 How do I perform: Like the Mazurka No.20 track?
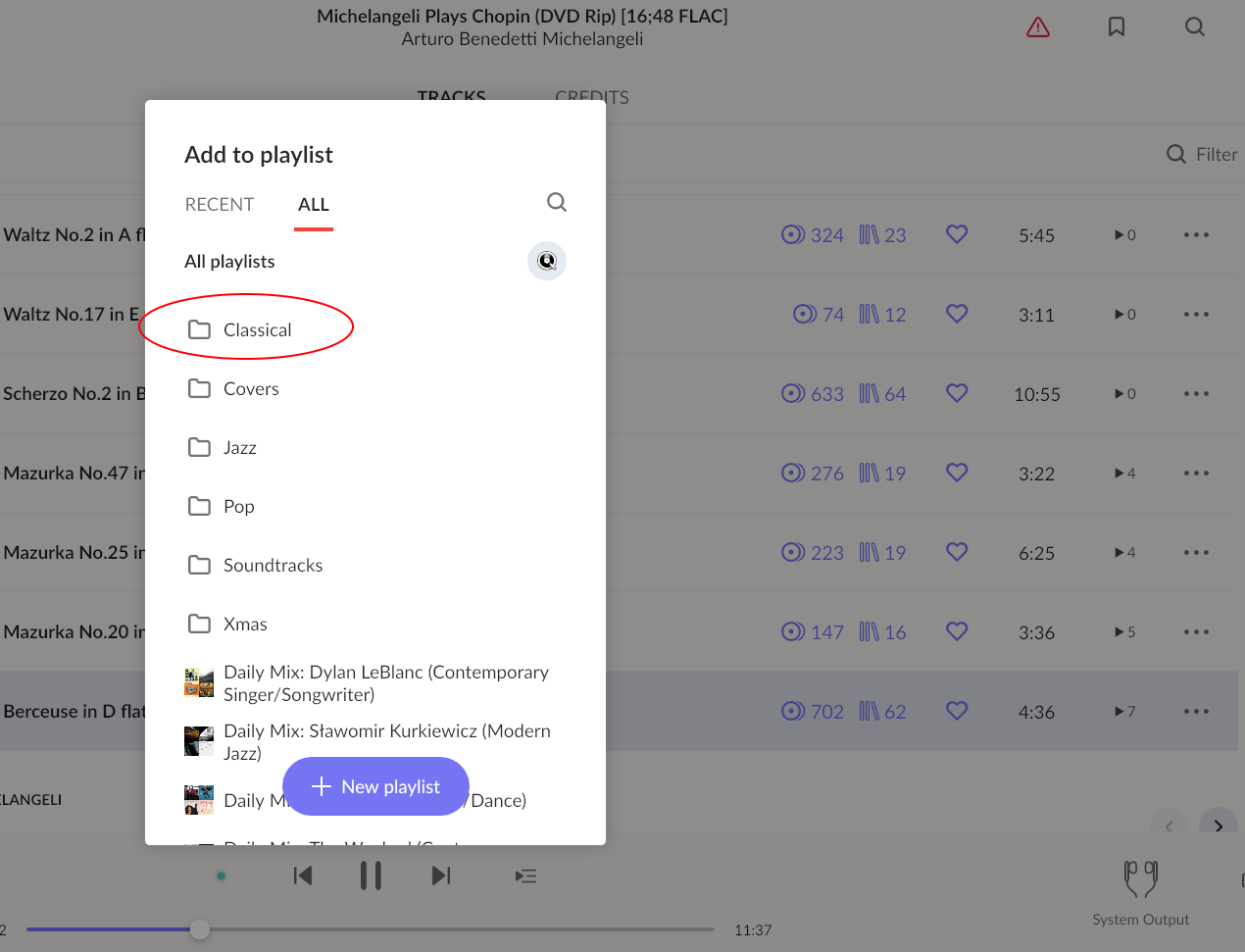(957, 631)
